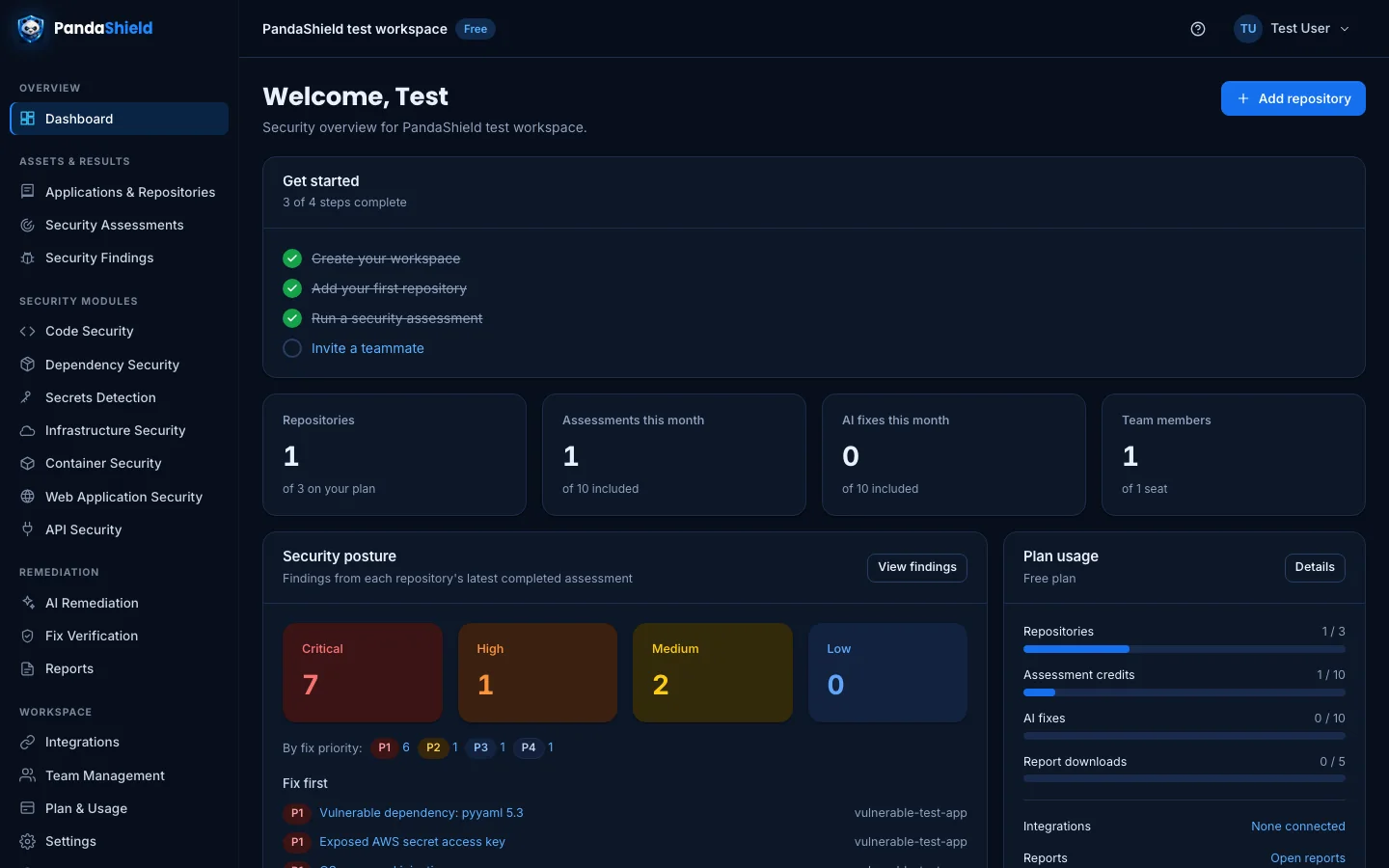Go to Team Management in sidebar
Image resolution: width=1389 pixels, height=868 pixels.
pyautogui.click(x=120, y=775)
